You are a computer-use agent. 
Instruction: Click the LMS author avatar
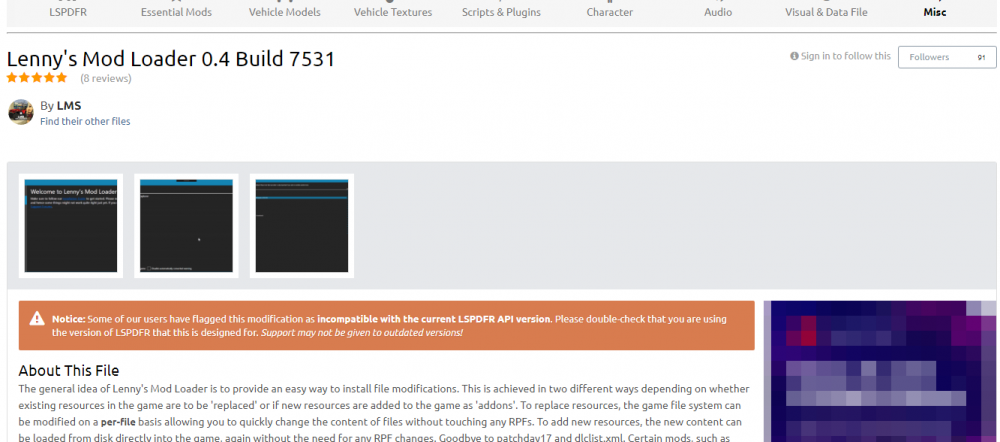(20, 112)
